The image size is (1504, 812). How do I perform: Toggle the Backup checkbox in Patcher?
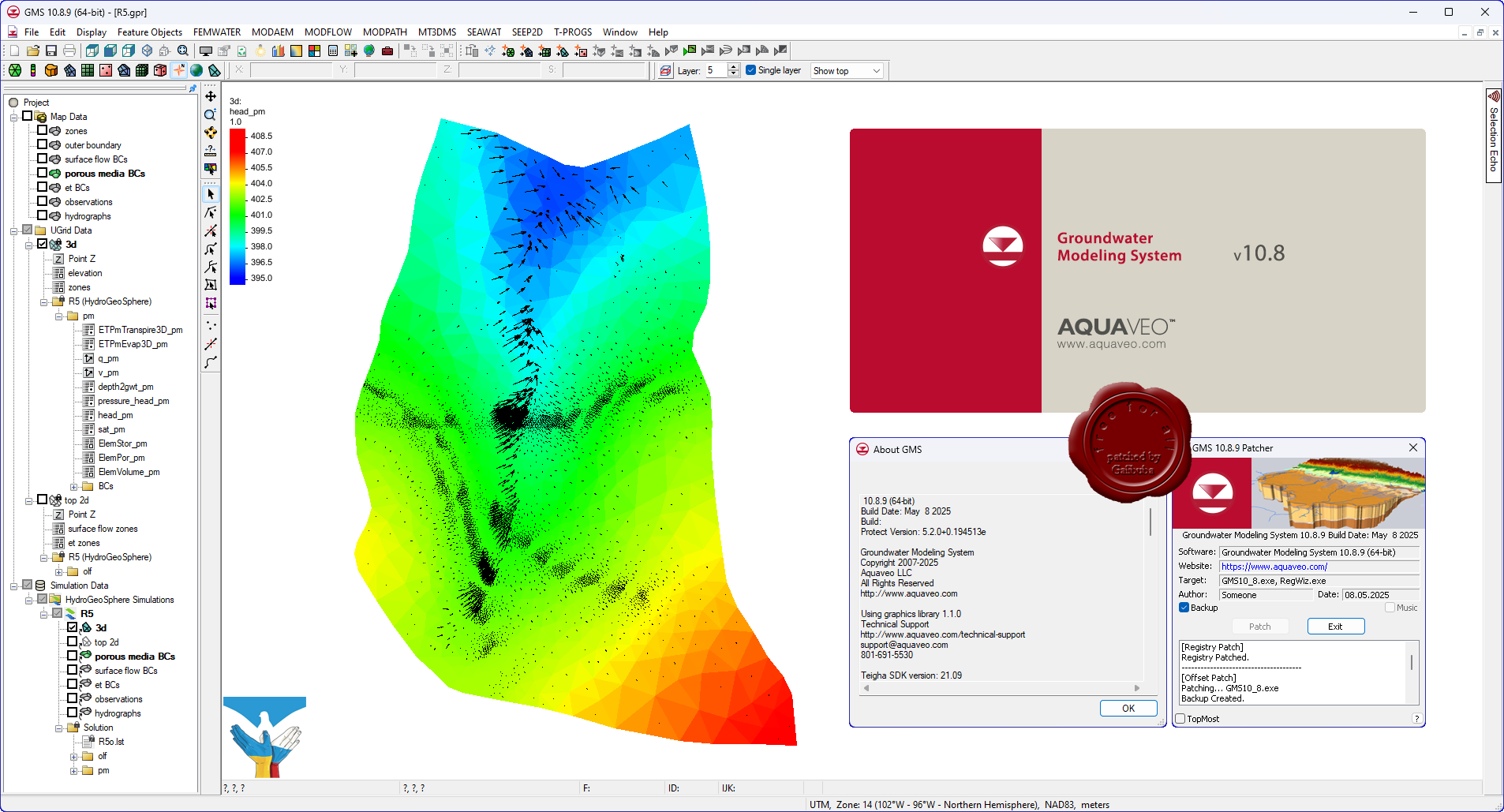[x=1184, y=608]
